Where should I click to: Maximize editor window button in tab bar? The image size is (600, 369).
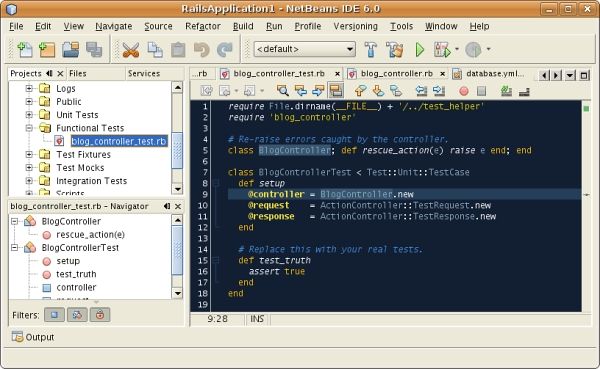click(x=584, y=75)
